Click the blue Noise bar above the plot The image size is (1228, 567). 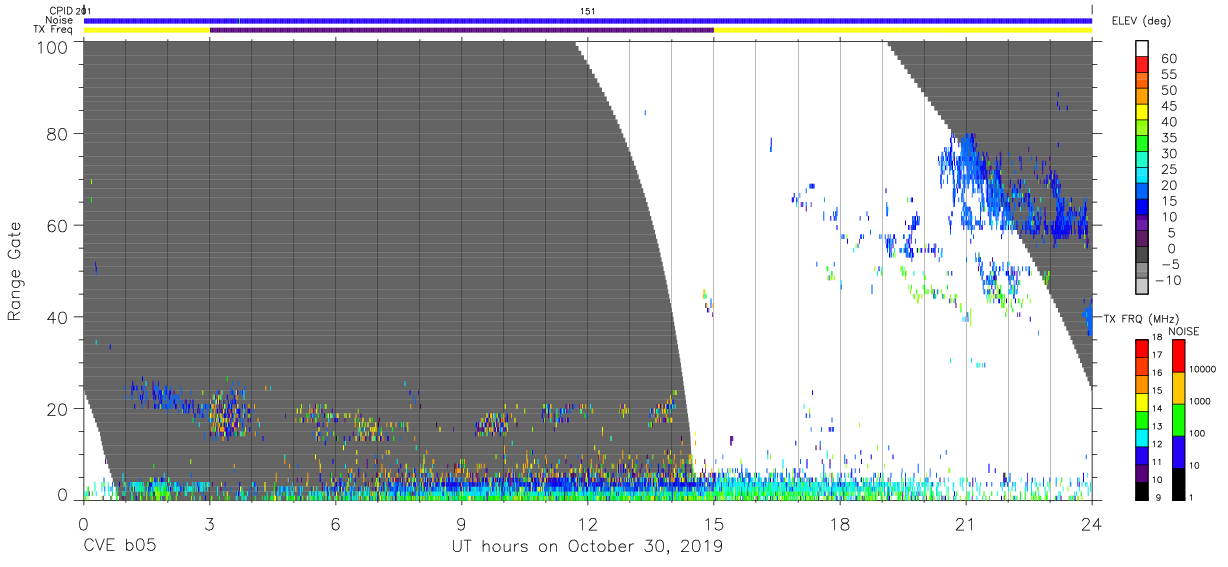588,20
